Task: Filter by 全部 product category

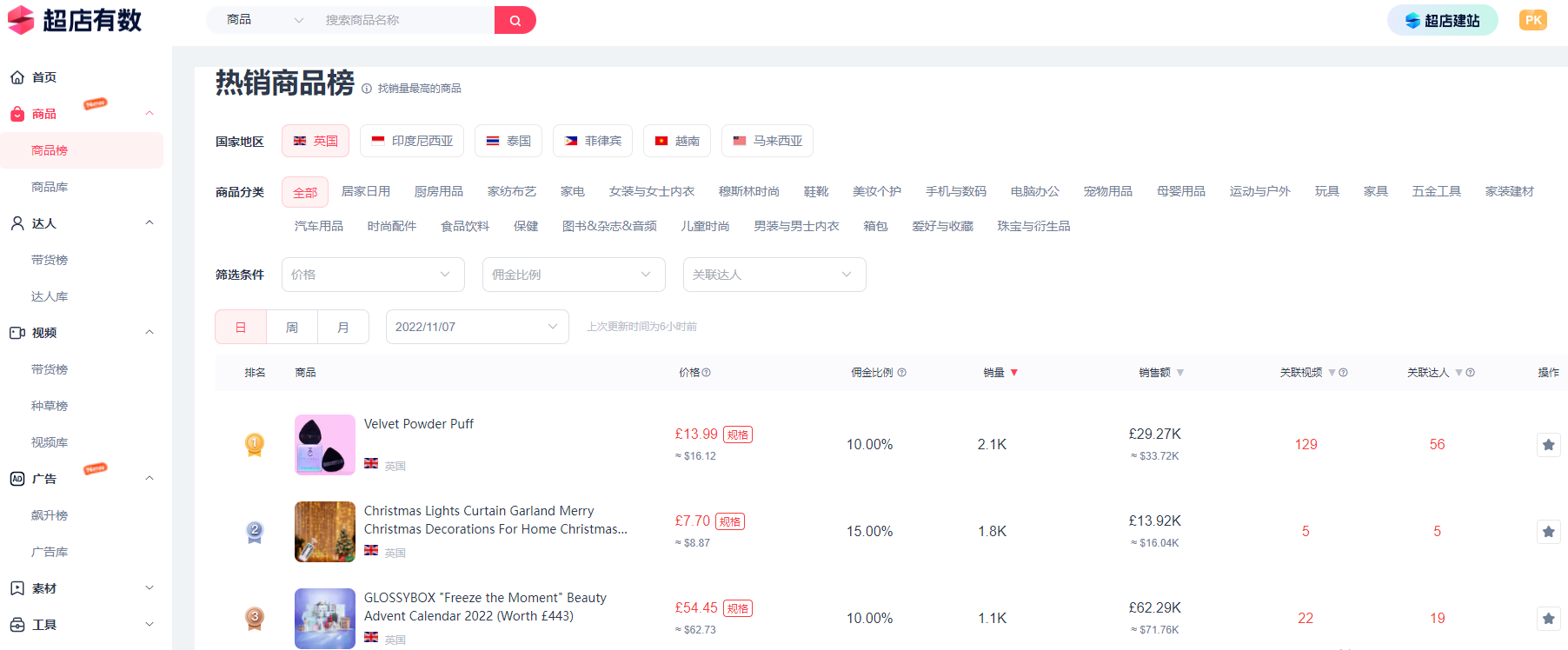Action: (305, 192)
